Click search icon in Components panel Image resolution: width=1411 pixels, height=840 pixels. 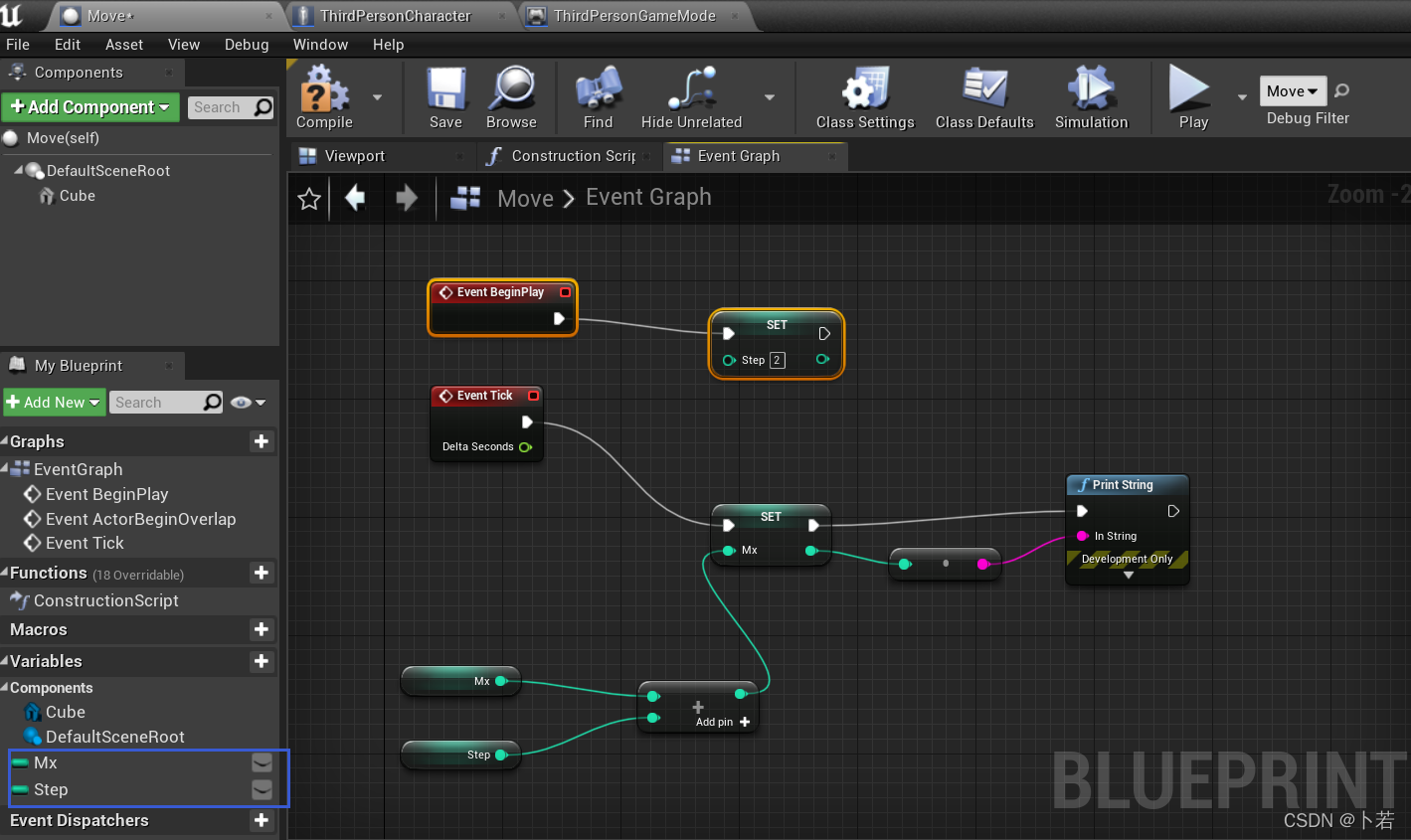[x=263, y=107]
